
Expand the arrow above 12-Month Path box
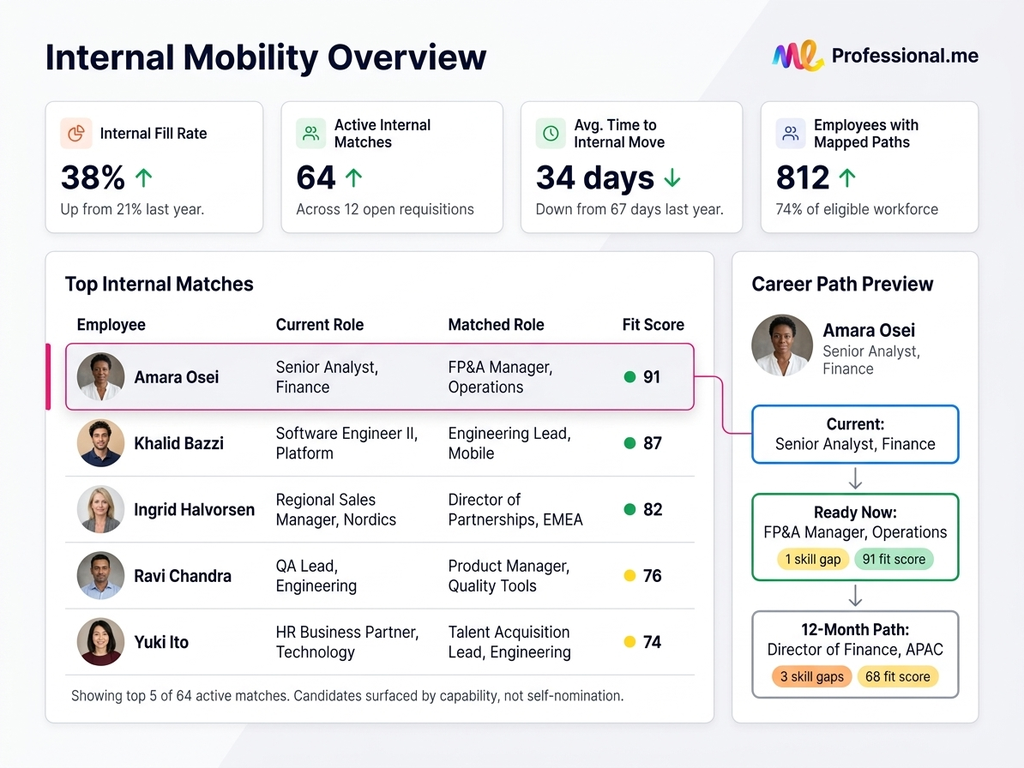tap(855, 596)
